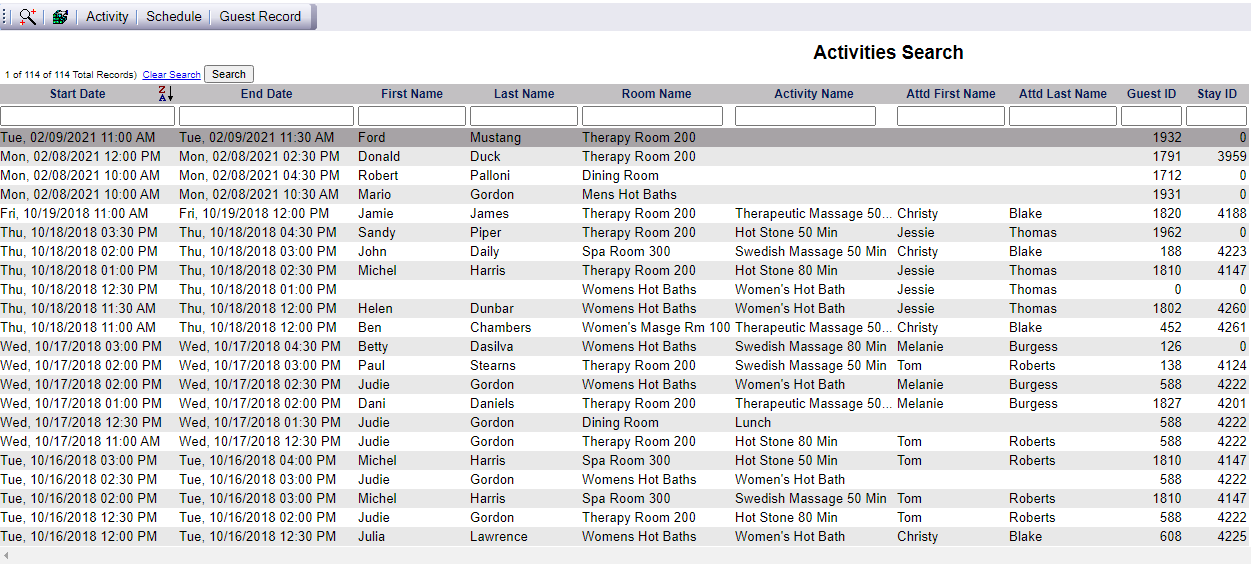This screenshot has height=568, width=1251.
Task: Click the first name Julia
Action: pos(372,536)
